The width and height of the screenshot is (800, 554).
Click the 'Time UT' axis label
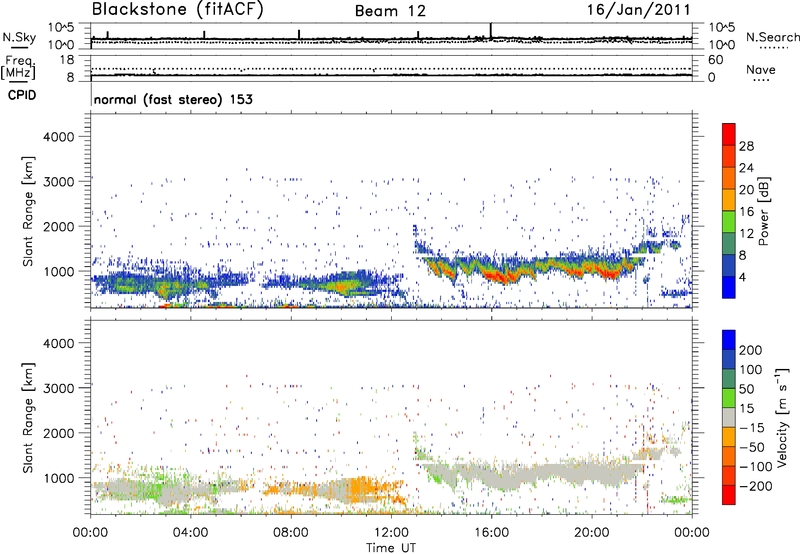pos(391,548)
